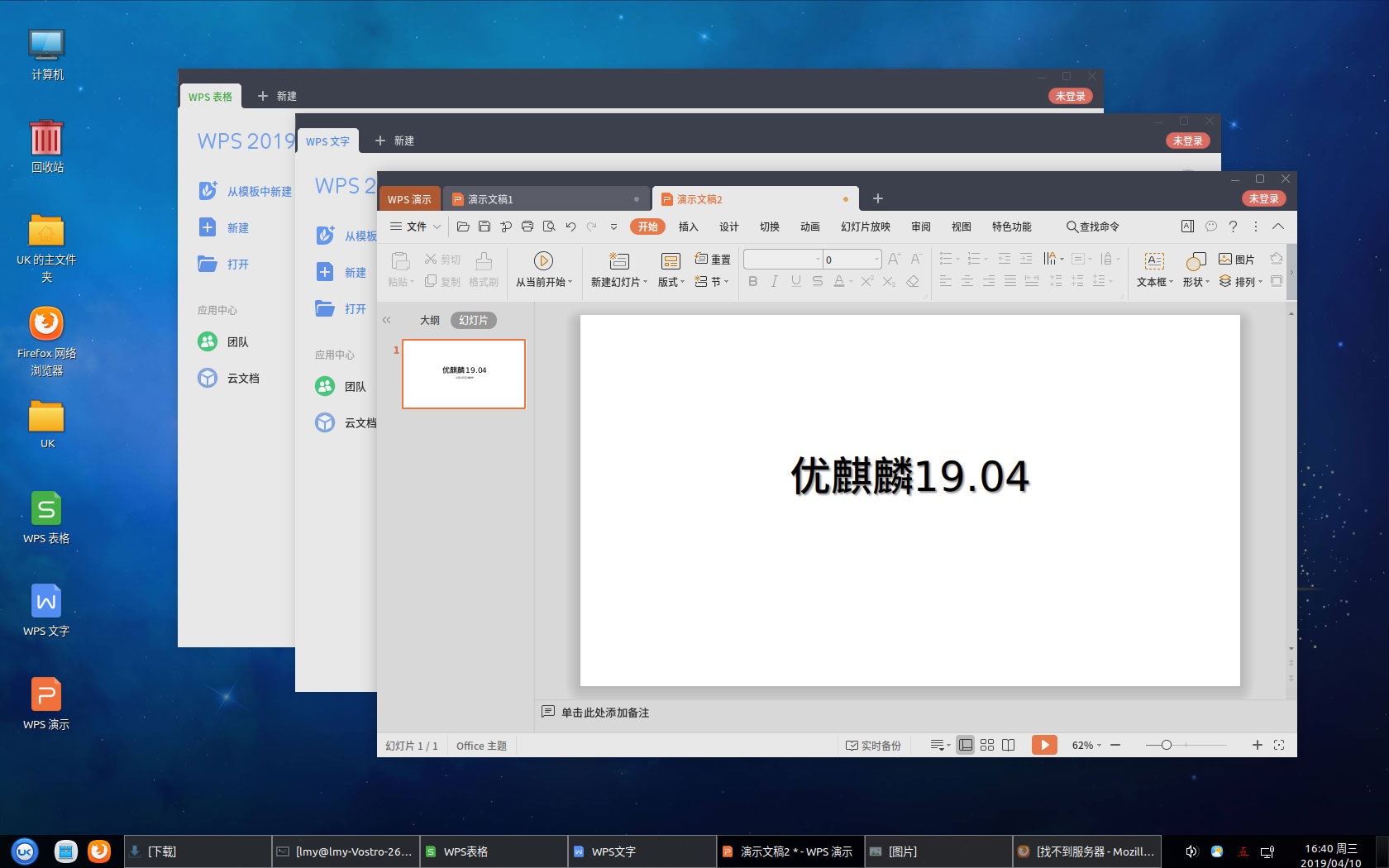Switch the left pane to 大纲 outline view
The width and height of the screenshot is (1389, 868).
click(430, 320)
